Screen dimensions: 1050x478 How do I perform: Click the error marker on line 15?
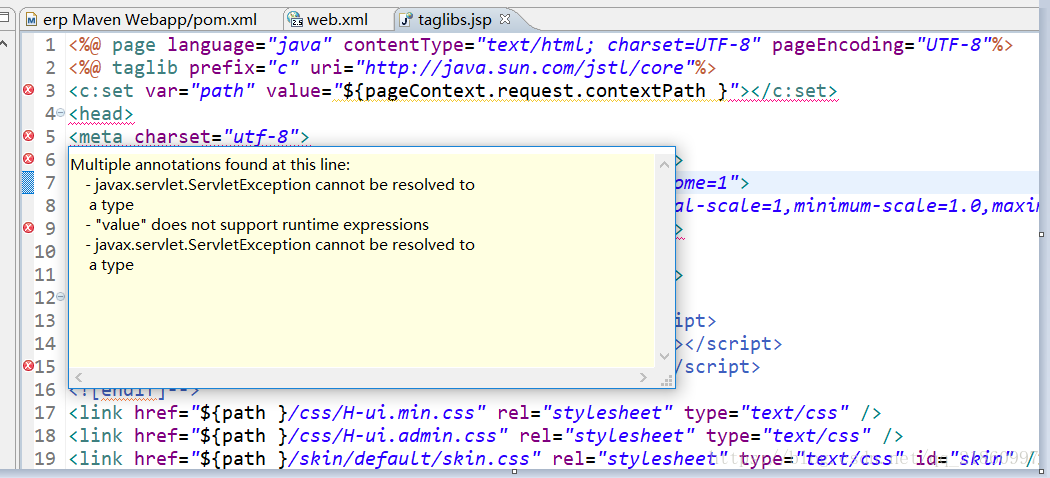pyautogui.click(x=28, y=366)
